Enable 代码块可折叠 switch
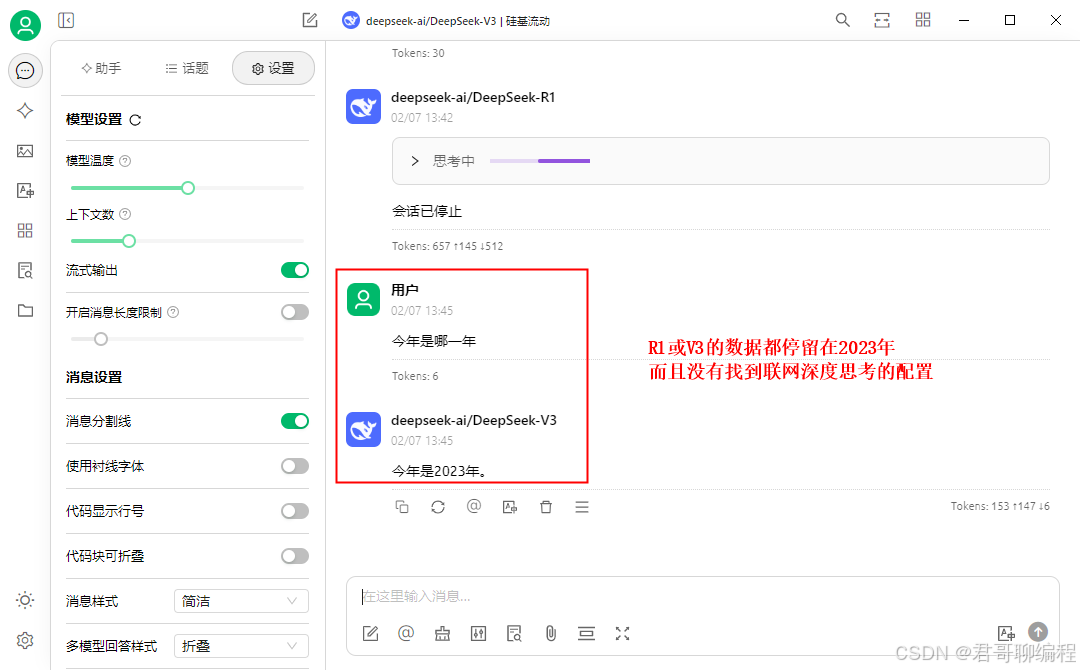The image size is (1080, 670). coord(295,556)
